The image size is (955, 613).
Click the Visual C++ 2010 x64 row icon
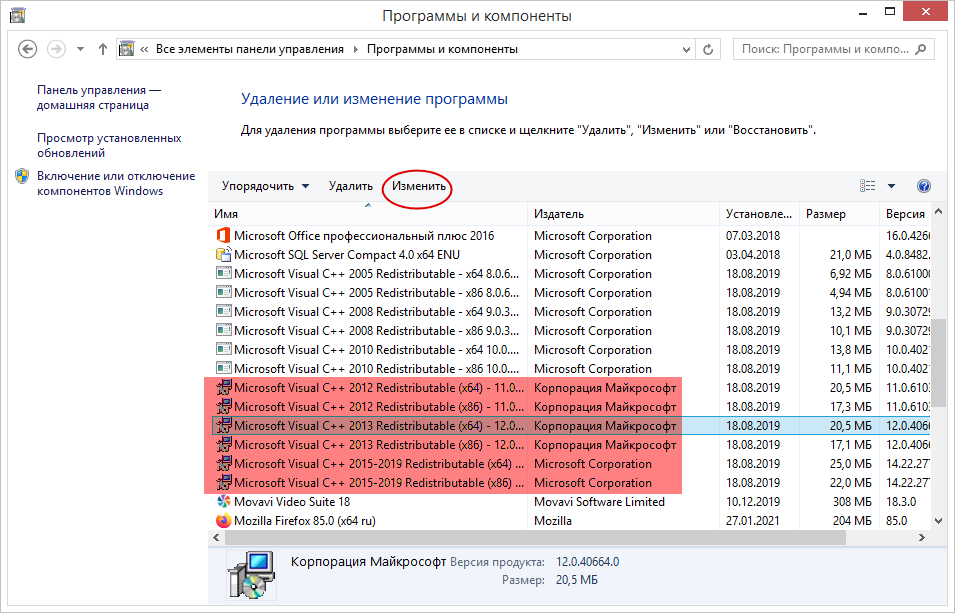pos(224,349)
